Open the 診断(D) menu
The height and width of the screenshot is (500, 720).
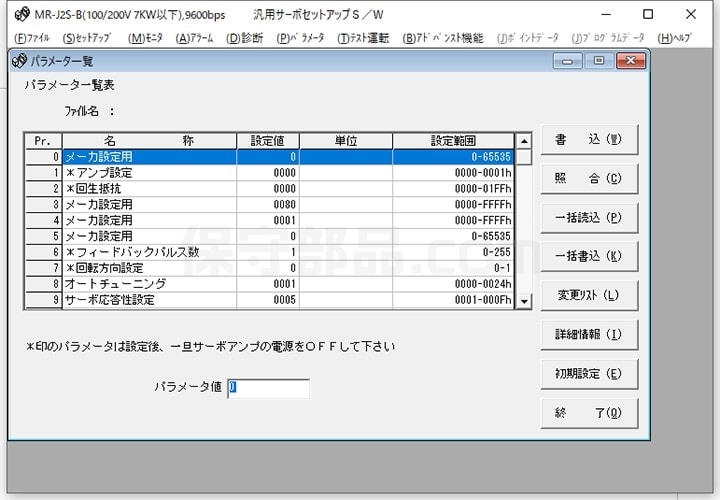pos(247,38)
